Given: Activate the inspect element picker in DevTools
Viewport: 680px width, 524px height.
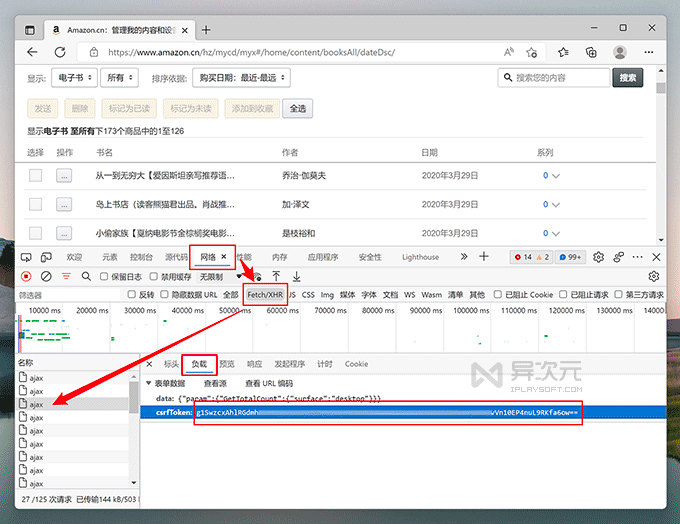Looking at the screenshot, I should (x=26, y=257).
